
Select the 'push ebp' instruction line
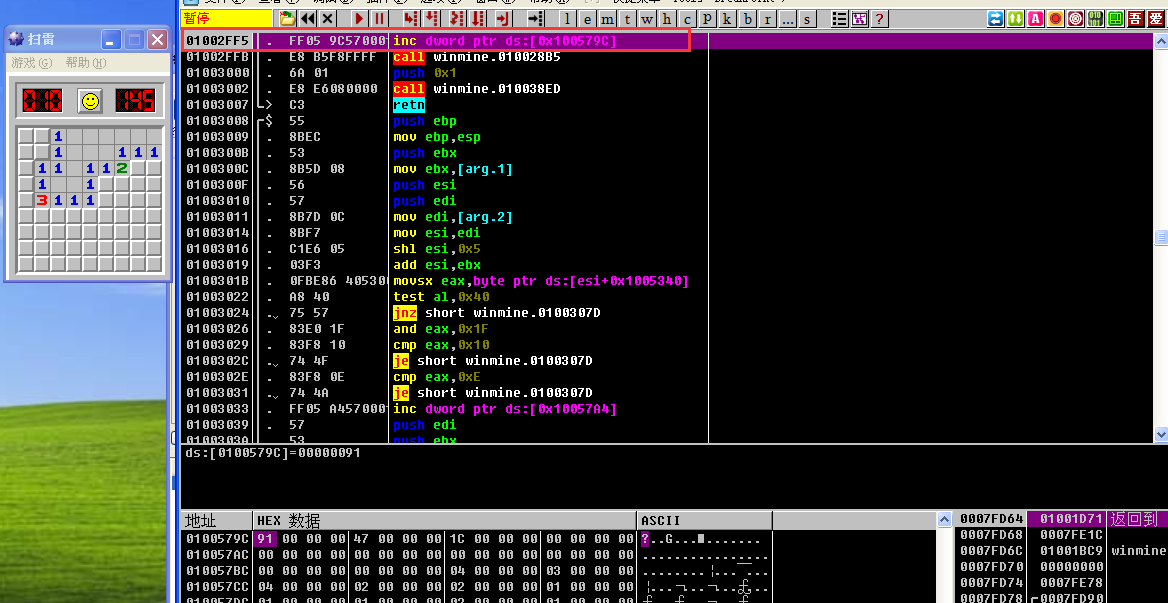coord(425,121)
